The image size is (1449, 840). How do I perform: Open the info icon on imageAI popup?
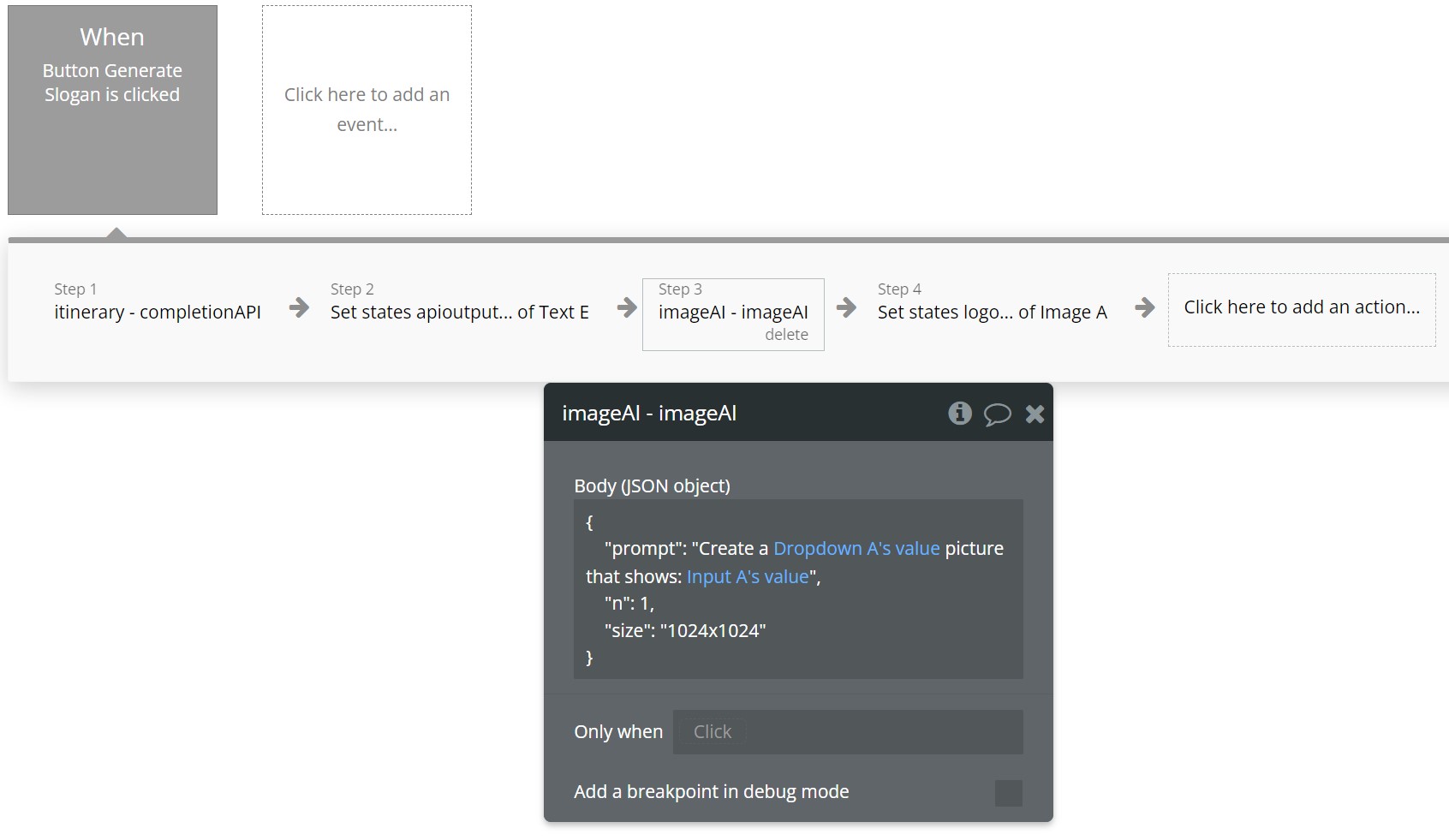tap(960, 414)
